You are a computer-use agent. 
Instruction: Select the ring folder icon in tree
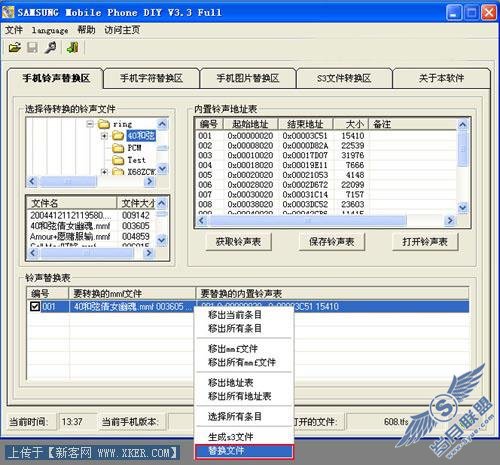coord(104,124)
